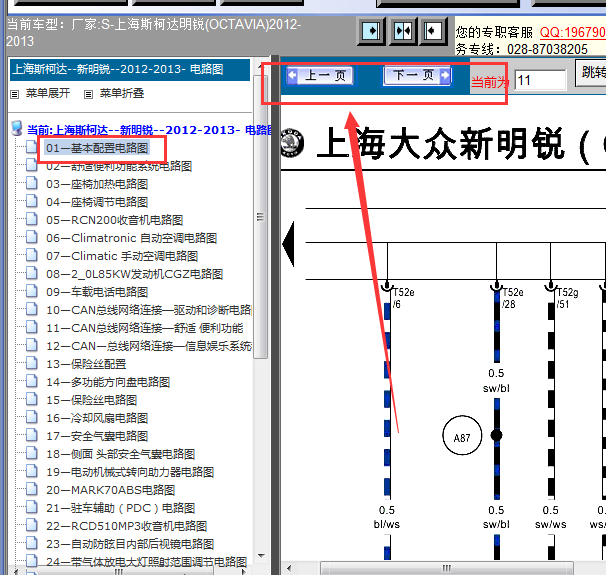Click diagram horizontal scrollbar thumb
Viewport: 606px width, 575px height.
[447, 568]
